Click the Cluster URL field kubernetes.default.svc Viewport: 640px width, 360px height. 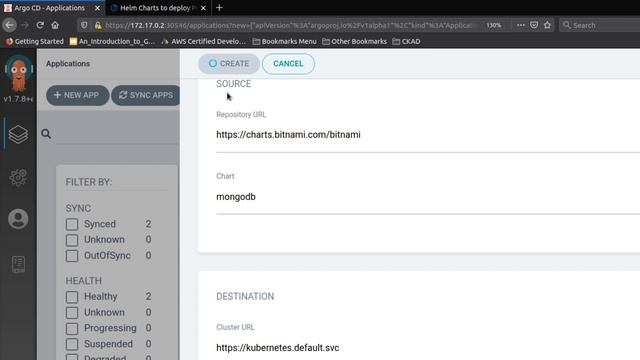(x=428, y=348)
